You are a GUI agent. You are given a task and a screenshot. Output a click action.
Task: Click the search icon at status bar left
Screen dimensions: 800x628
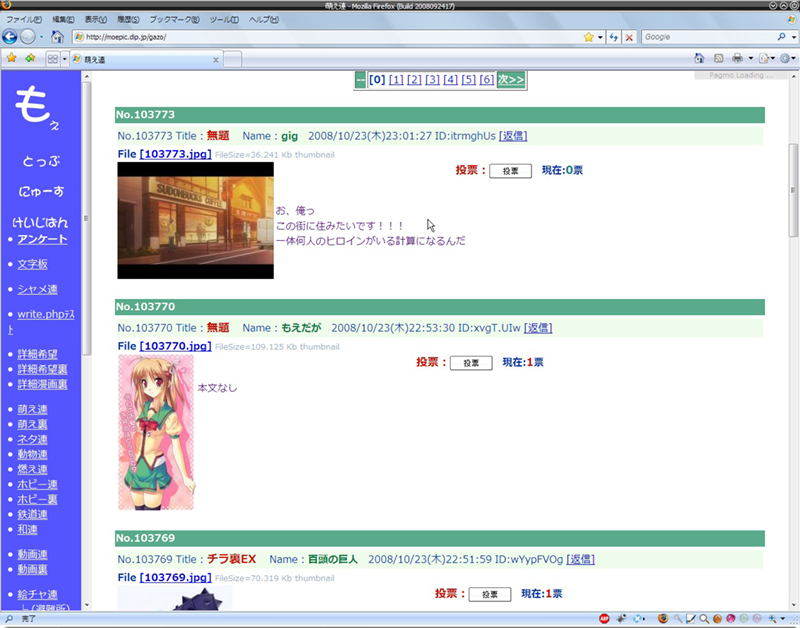click(9, 619)
